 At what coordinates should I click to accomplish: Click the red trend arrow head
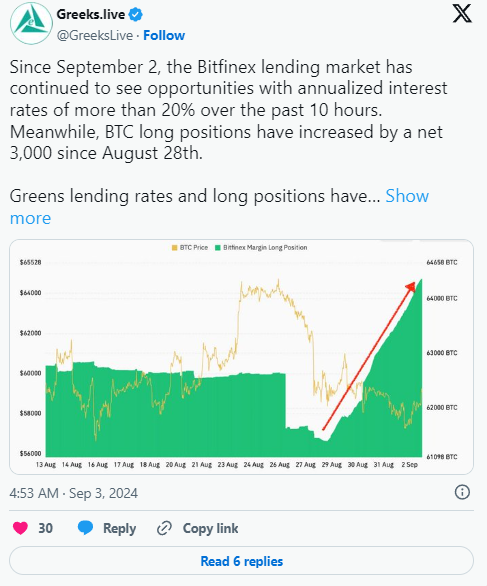[411, 286]
